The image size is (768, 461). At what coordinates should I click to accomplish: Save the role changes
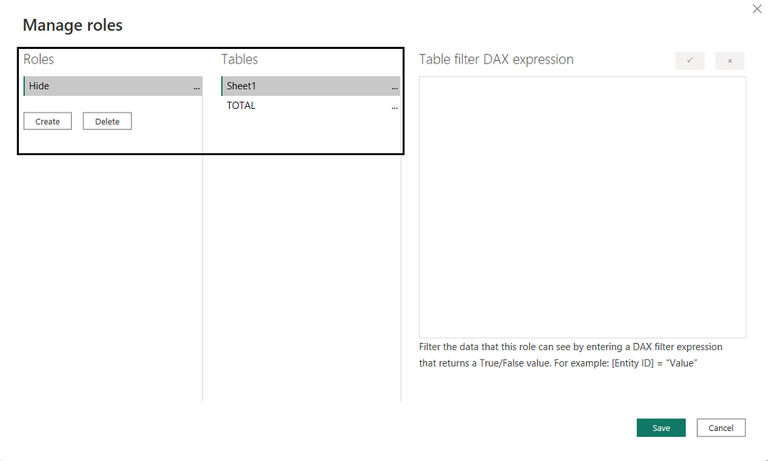[x=661, y=428]
